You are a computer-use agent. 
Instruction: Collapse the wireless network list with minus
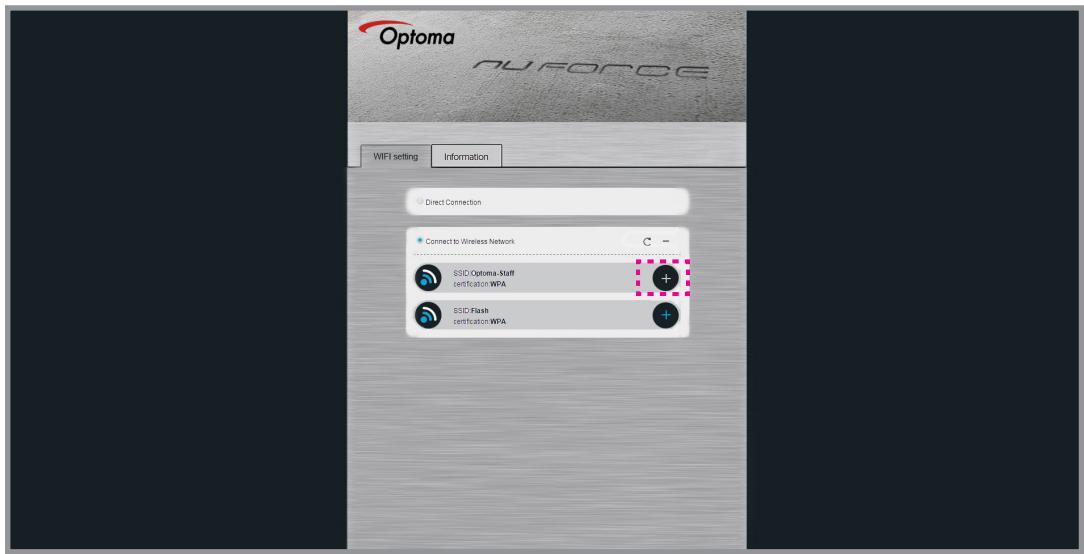[x=666, y=241]
